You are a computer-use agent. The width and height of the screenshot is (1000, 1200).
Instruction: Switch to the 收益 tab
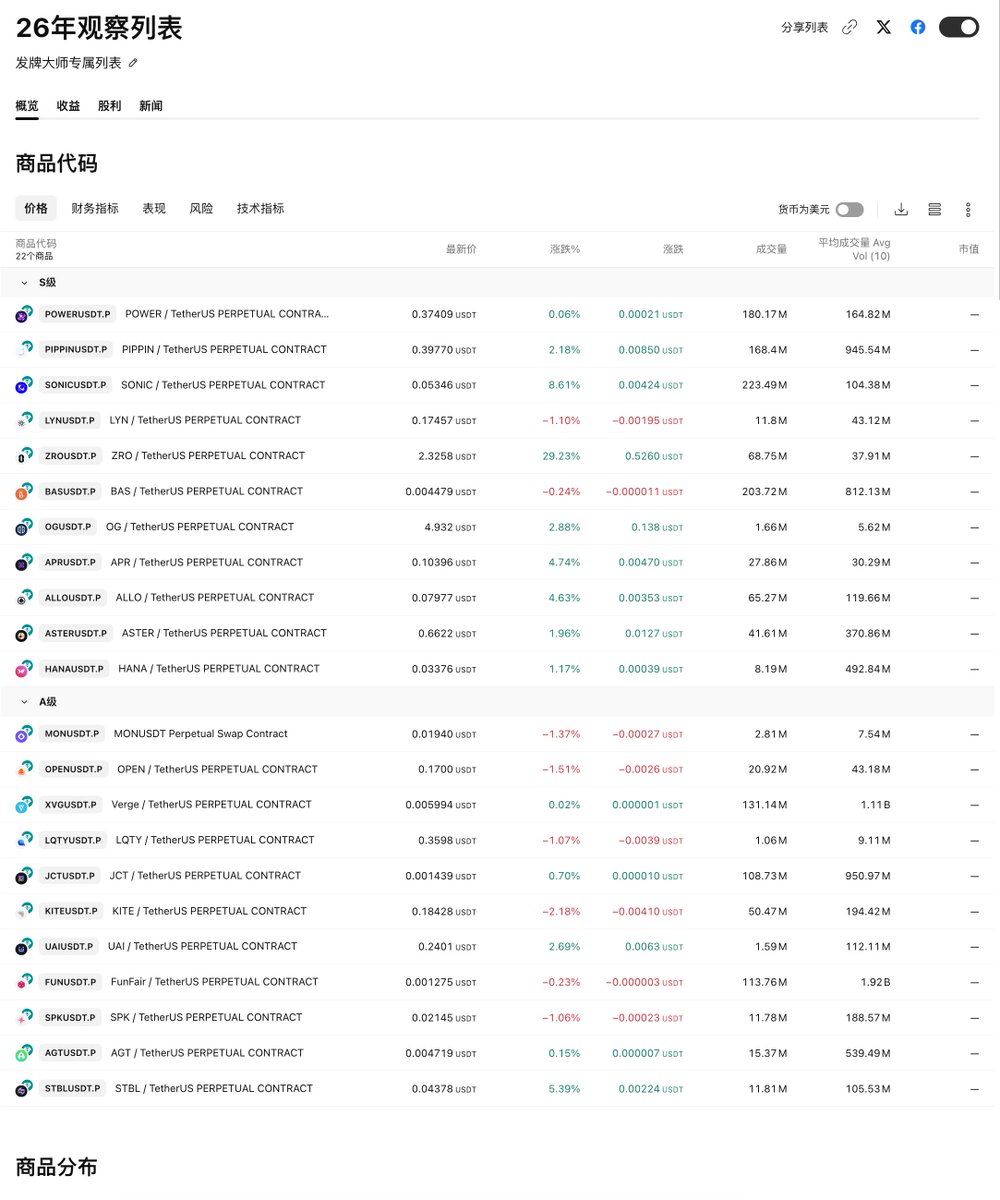(67, 105)
